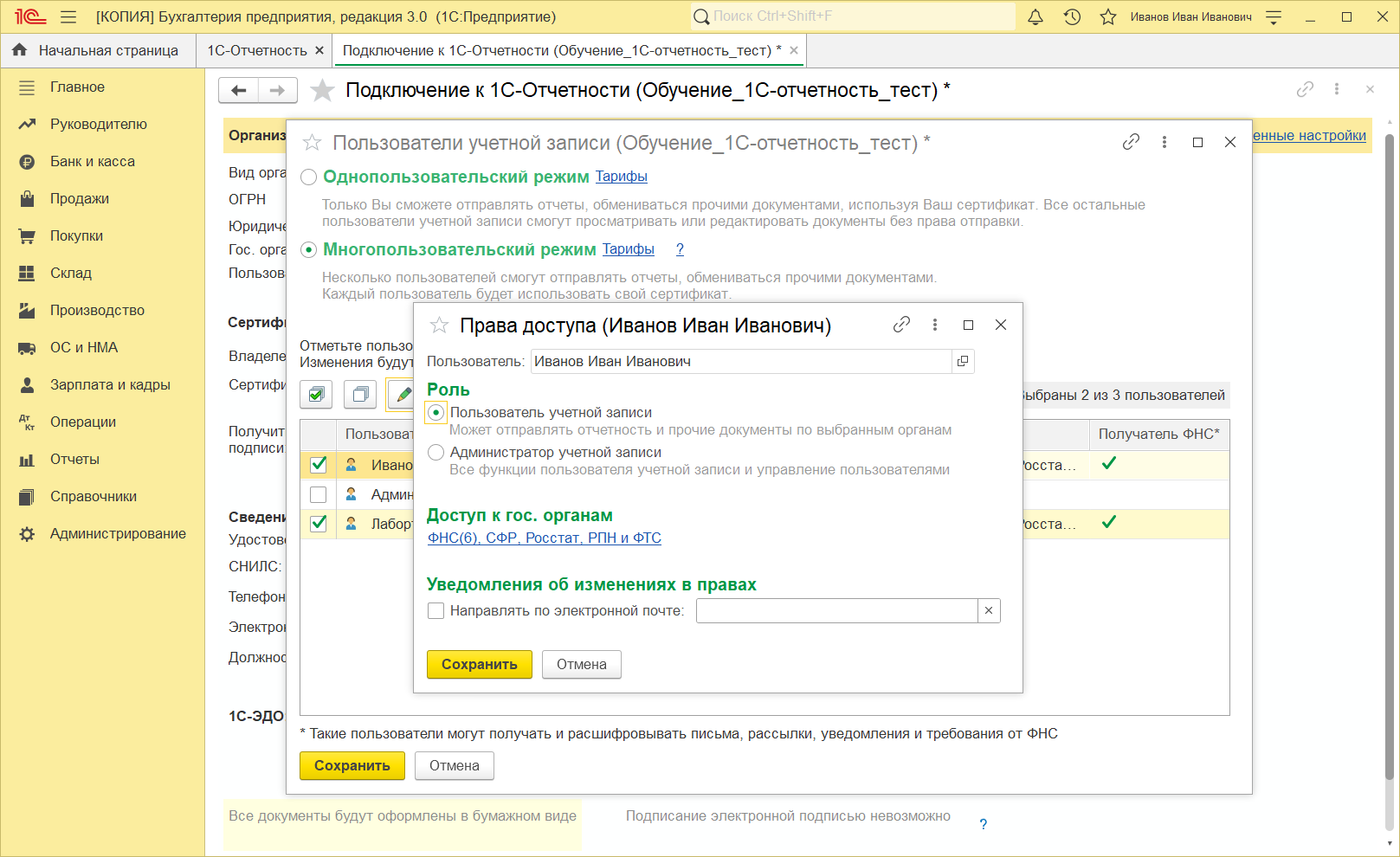Navigate forward with right arrow
Viewport: 1400px width, 857px height.
[x=277, y=90]
